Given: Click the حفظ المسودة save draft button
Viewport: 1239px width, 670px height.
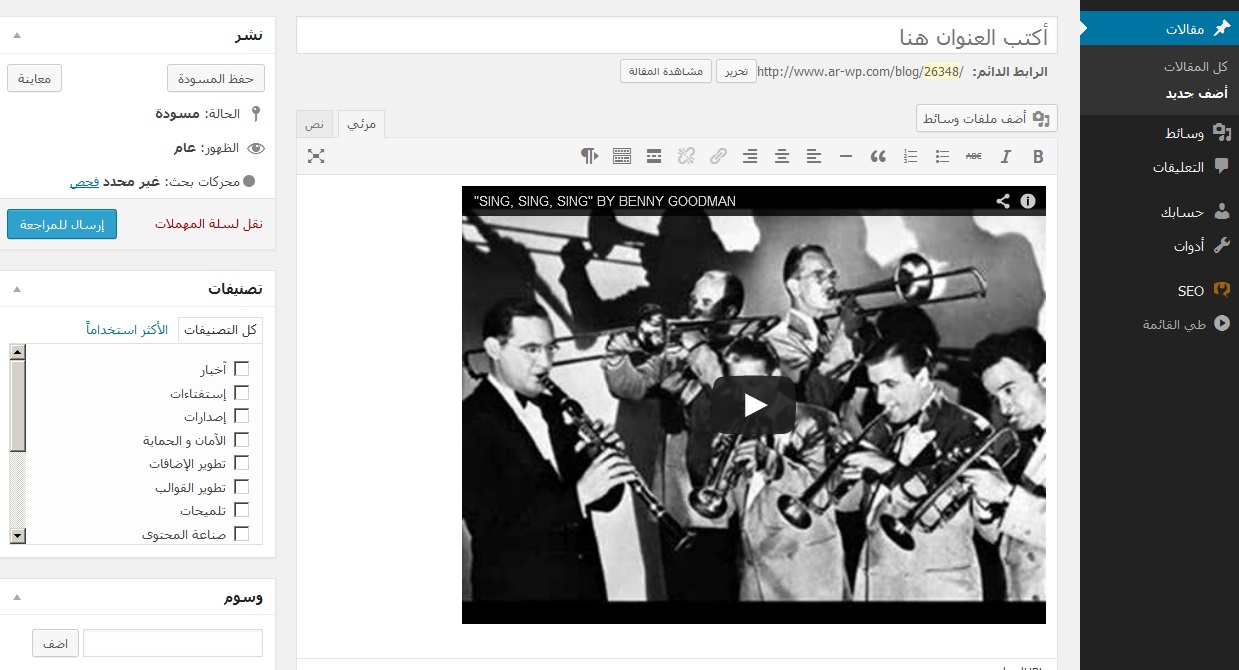Looking at the screenshot, I should pos(215,78).
